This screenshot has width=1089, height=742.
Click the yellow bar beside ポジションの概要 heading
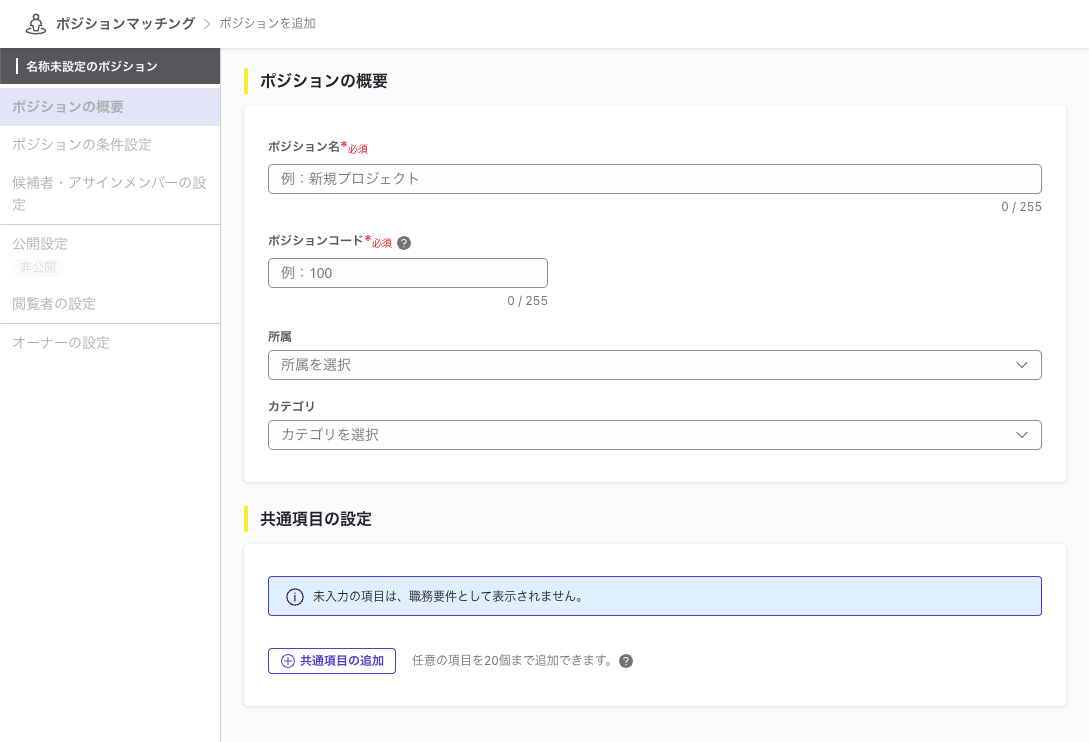click(x=245, y=81)
